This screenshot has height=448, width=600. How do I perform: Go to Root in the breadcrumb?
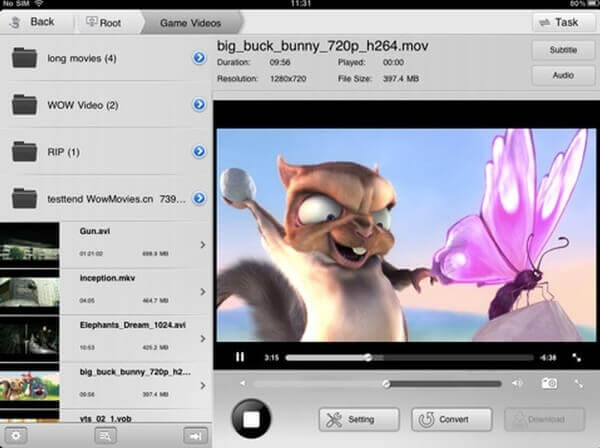coord(104,23)
